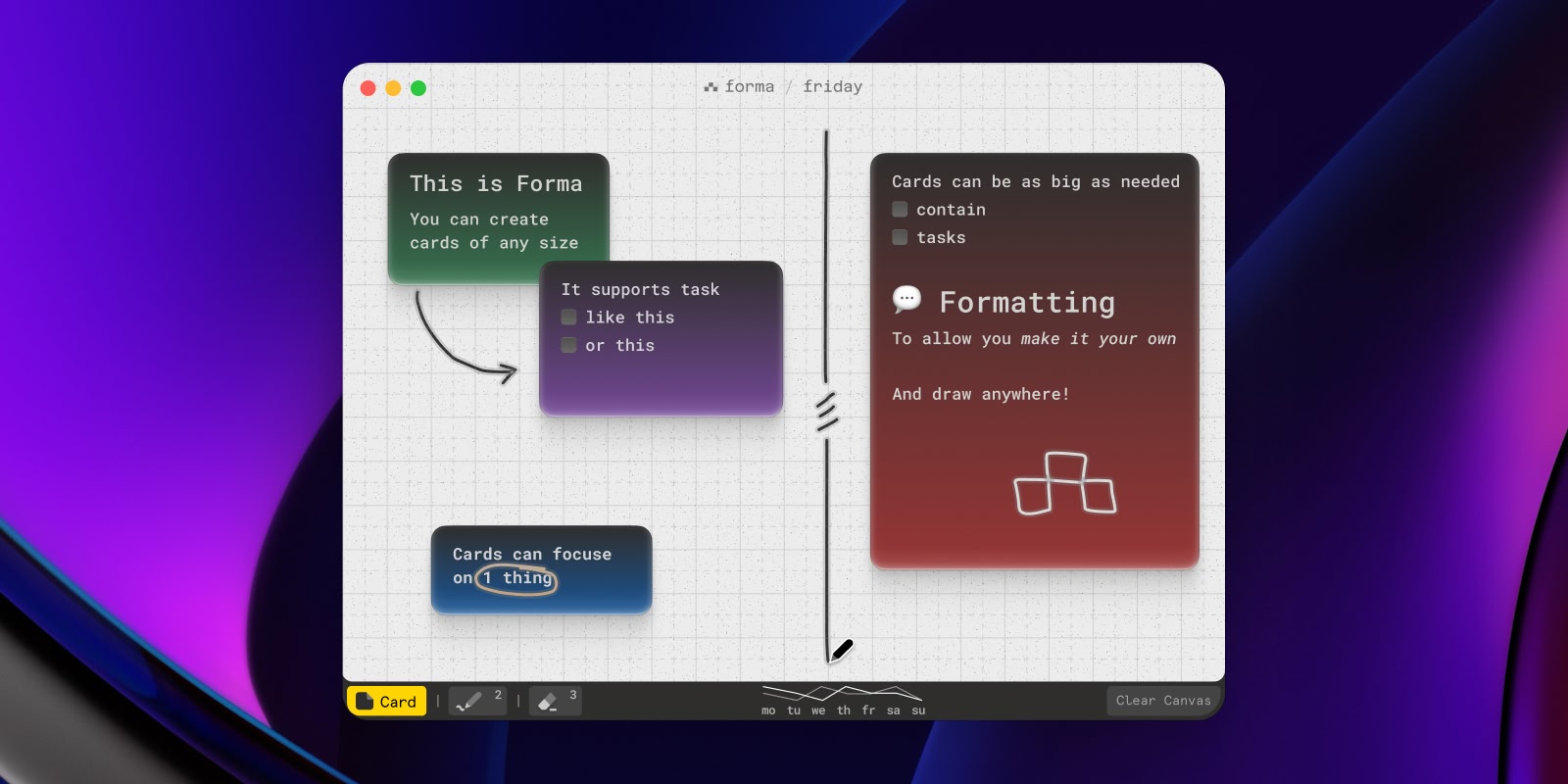Switch to the 'th' day tab
Viewport: 1568px width, 784px height.
[844, 710]
